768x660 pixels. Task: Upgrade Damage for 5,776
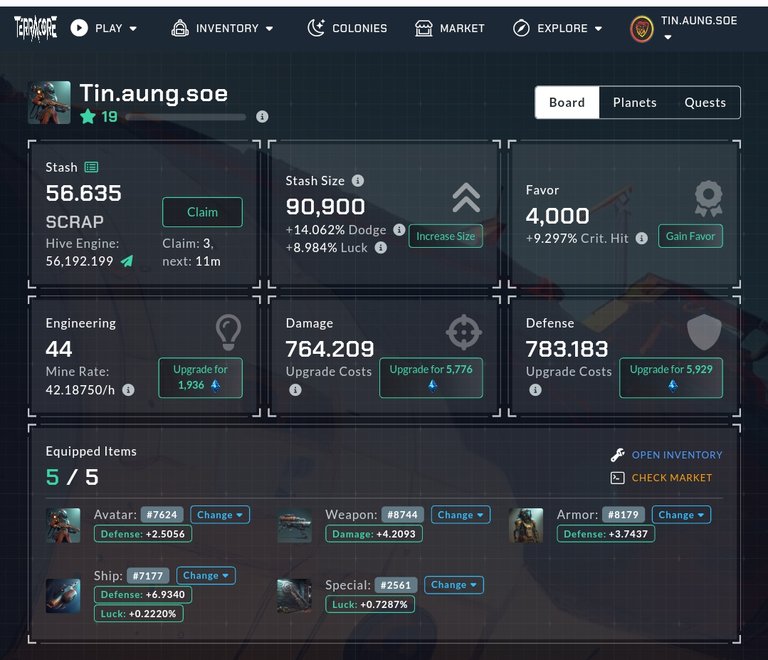coord(431,377)
